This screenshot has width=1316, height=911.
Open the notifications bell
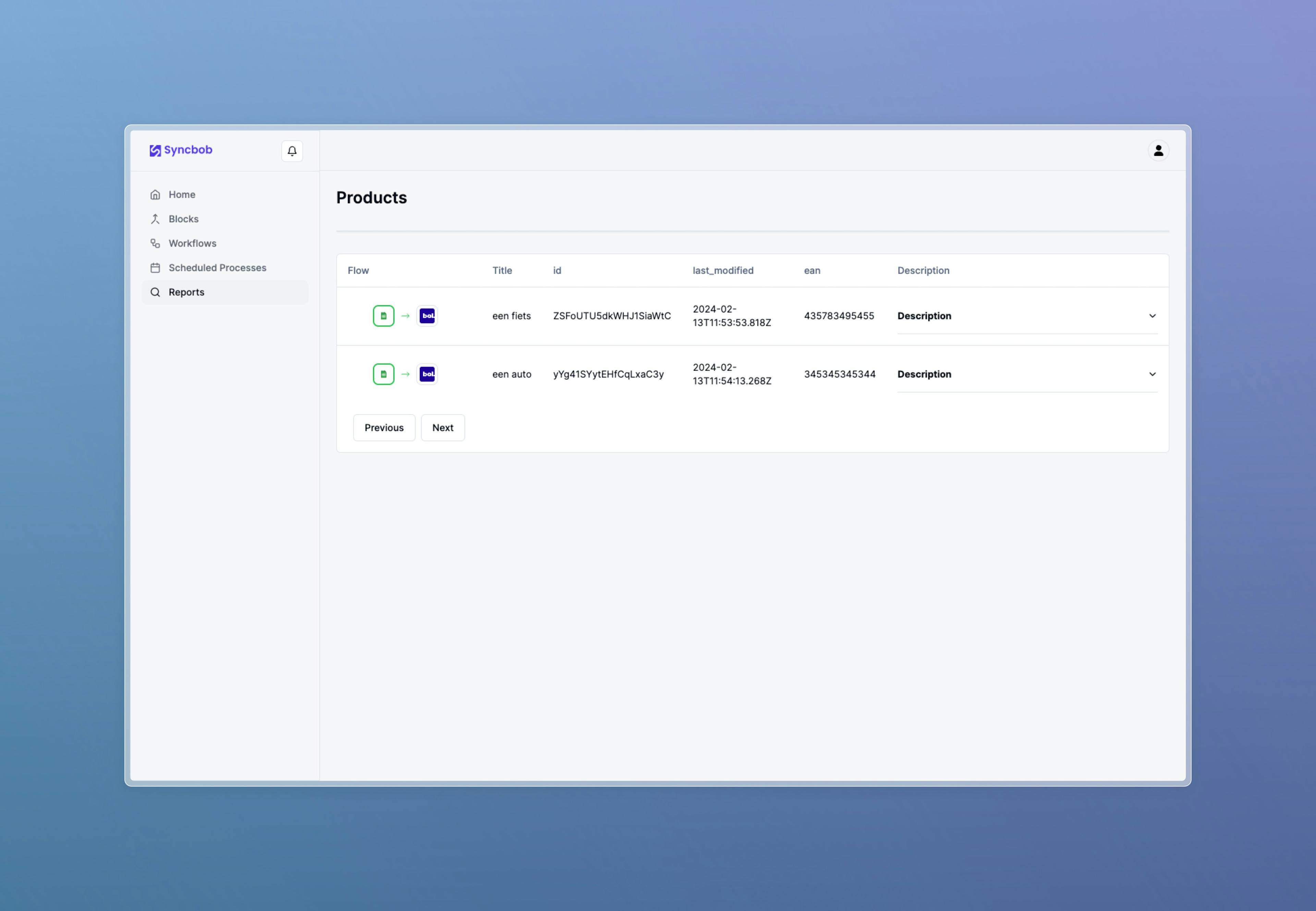coord(292,151)
